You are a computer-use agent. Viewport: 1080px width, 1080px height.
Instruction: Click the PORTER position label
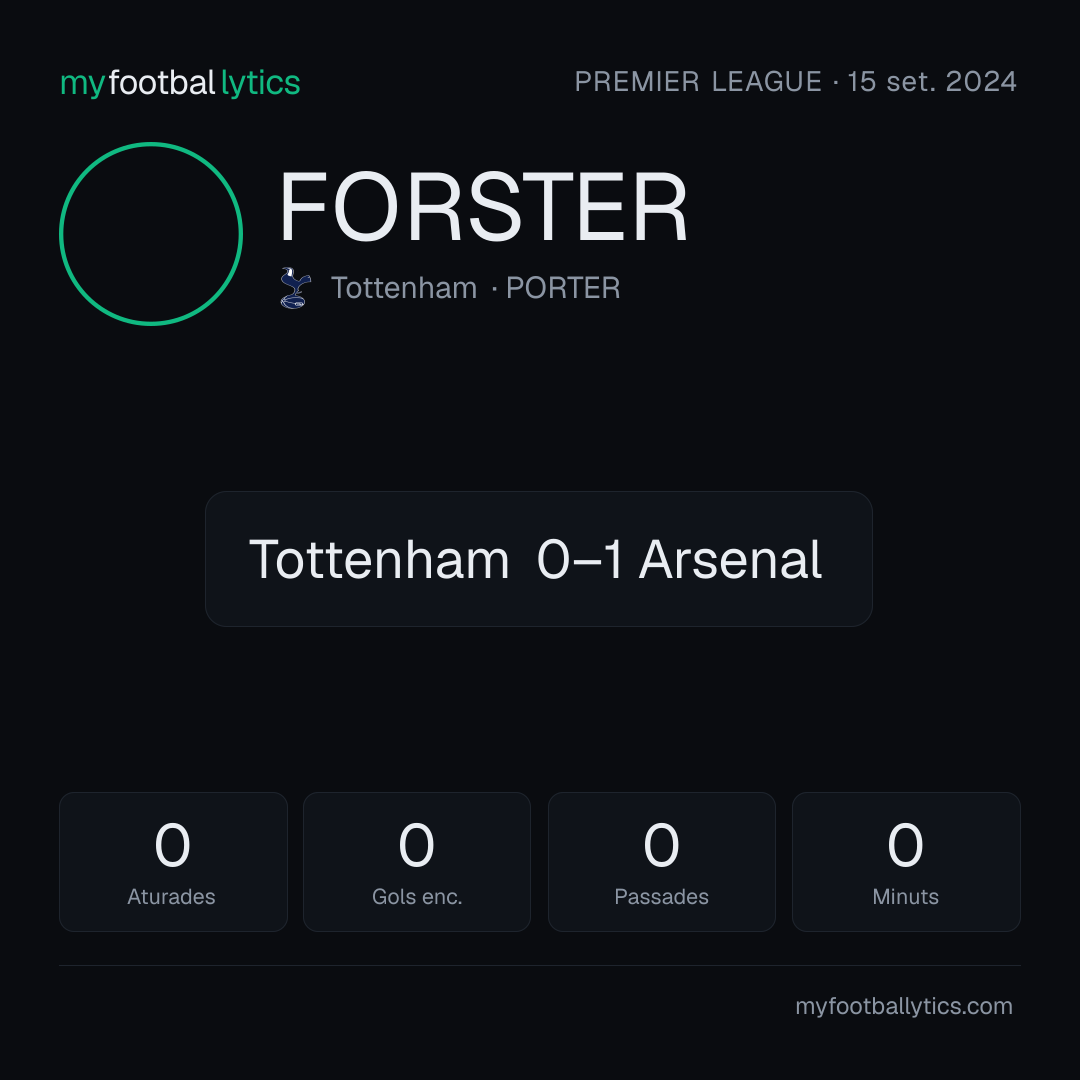pyautogui.click(x=563, y=288)
